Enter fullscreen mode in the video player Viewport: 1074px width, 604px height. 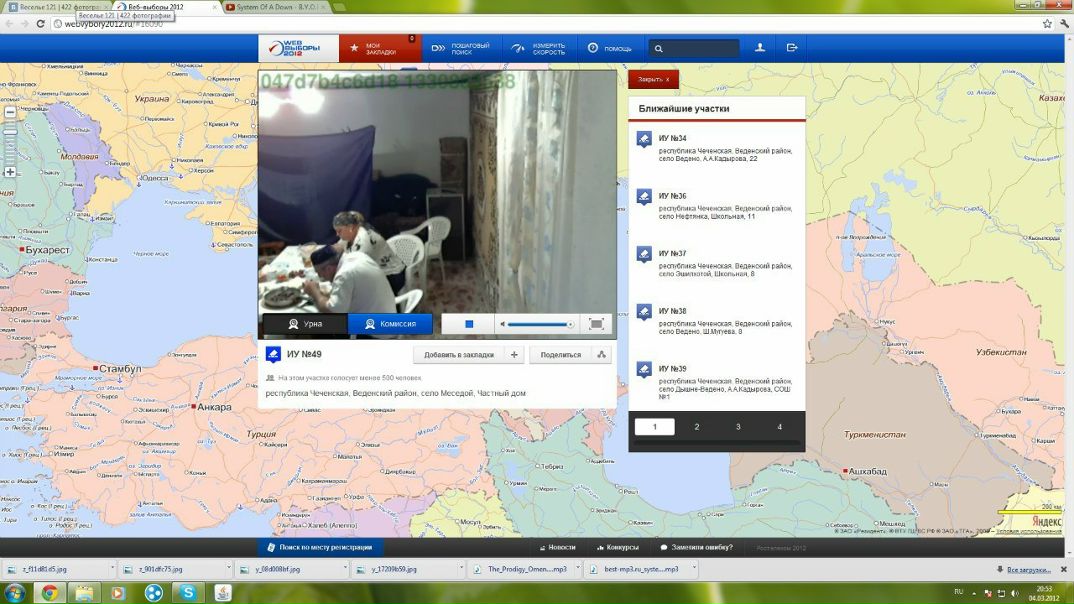pyautogui.click(x=596, y=323)
